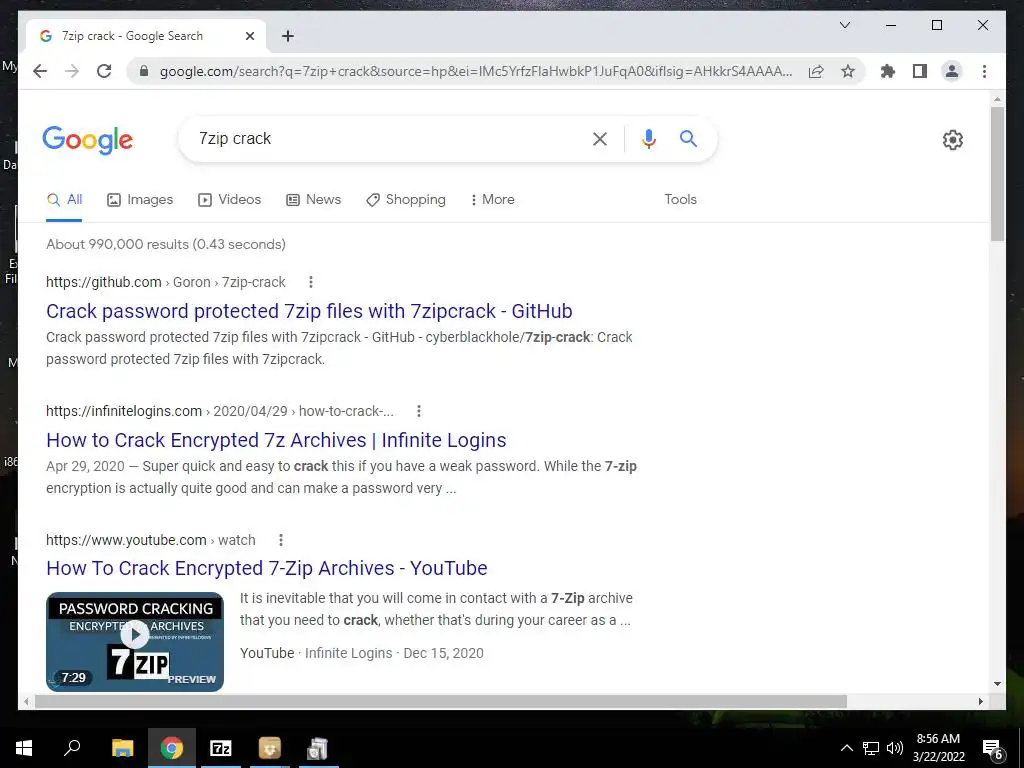This screenshot has height=768, width=1024.
Task: Open How To Crack Encrypted 7-Zip Archives YouTube
Action: [266, 568]
